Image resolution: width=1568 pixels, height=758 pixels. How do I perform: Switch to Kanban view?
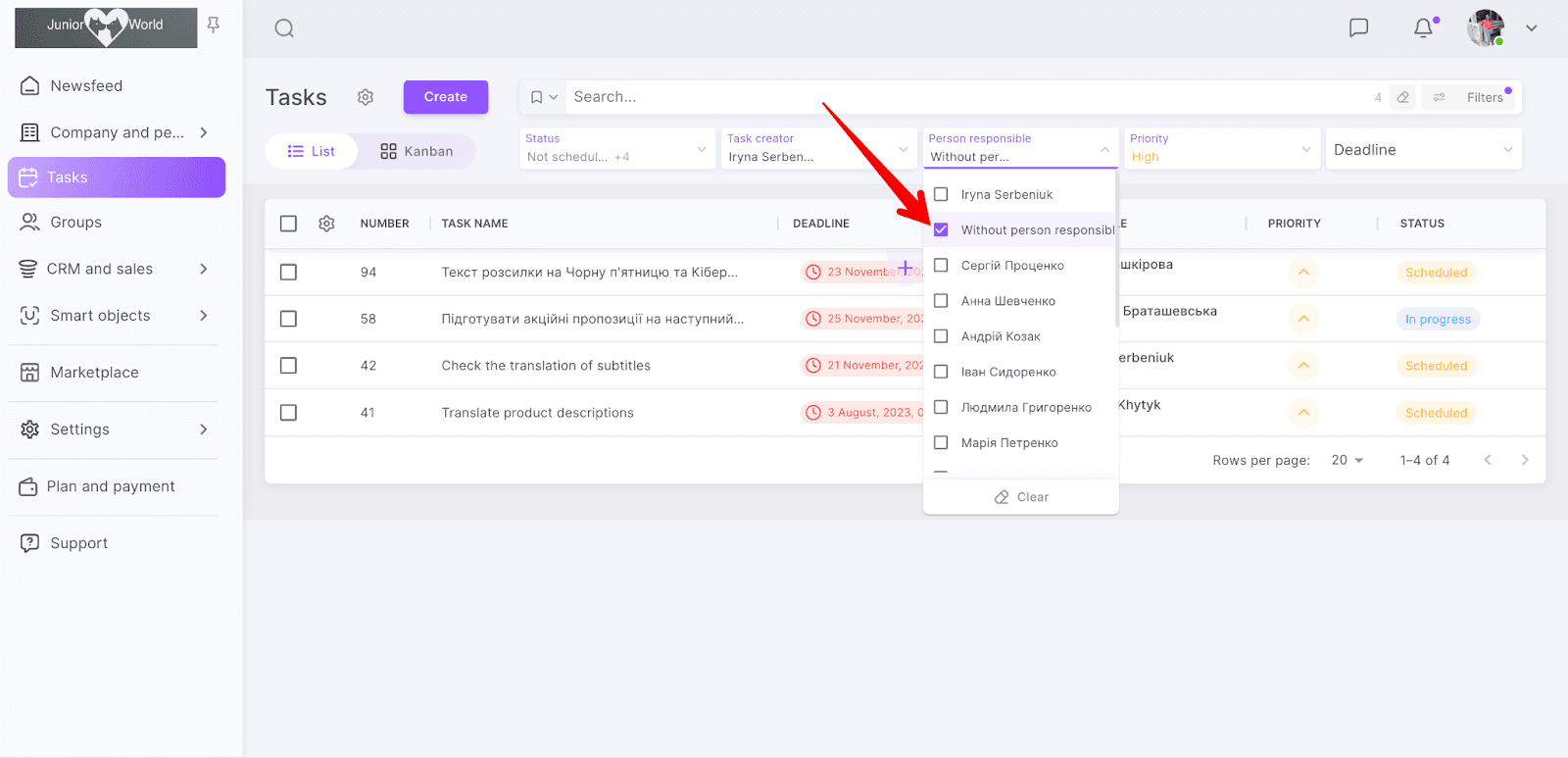(x=416, y=151)
